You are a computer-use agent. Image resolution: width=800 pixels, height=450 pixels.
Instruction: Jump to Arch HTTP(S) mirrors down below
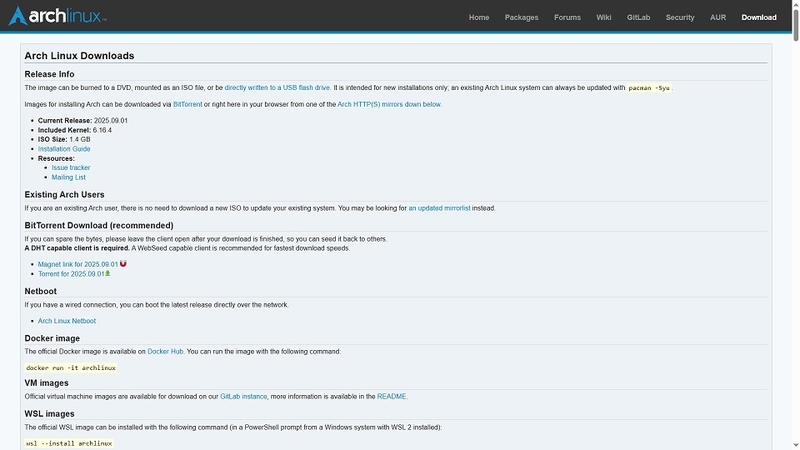pyautogui.click(x=389, y=104)
